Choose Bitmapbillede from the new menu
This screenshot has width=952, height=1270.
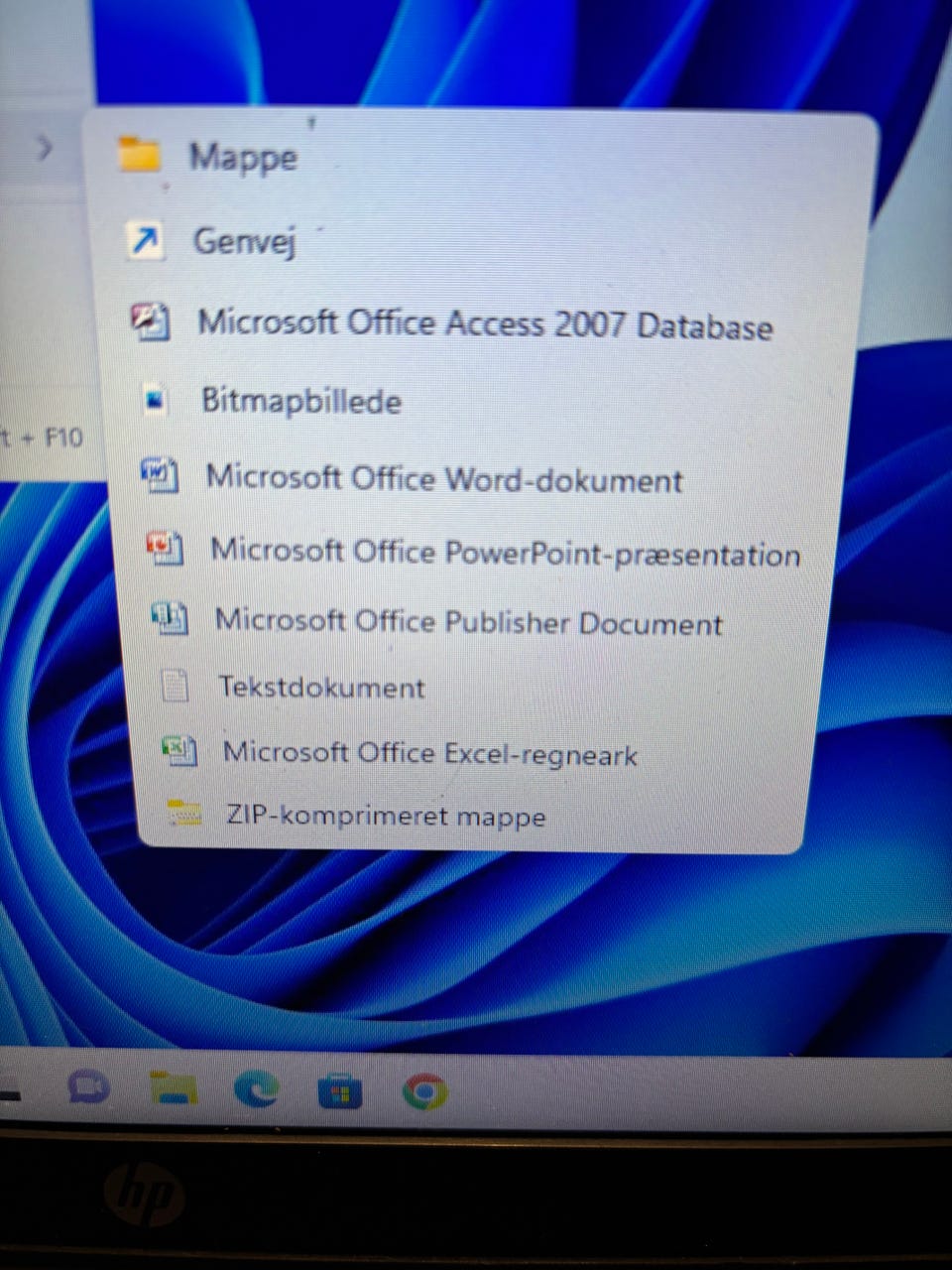point(301,400)
